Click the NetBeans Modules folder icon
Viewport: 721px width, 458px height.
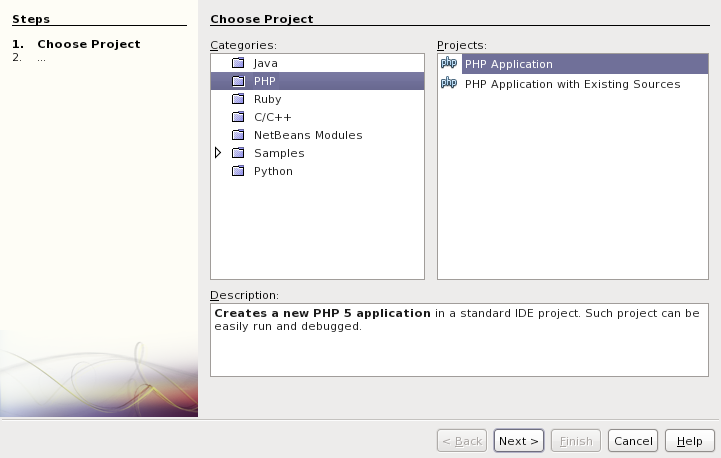coord(238,135)
